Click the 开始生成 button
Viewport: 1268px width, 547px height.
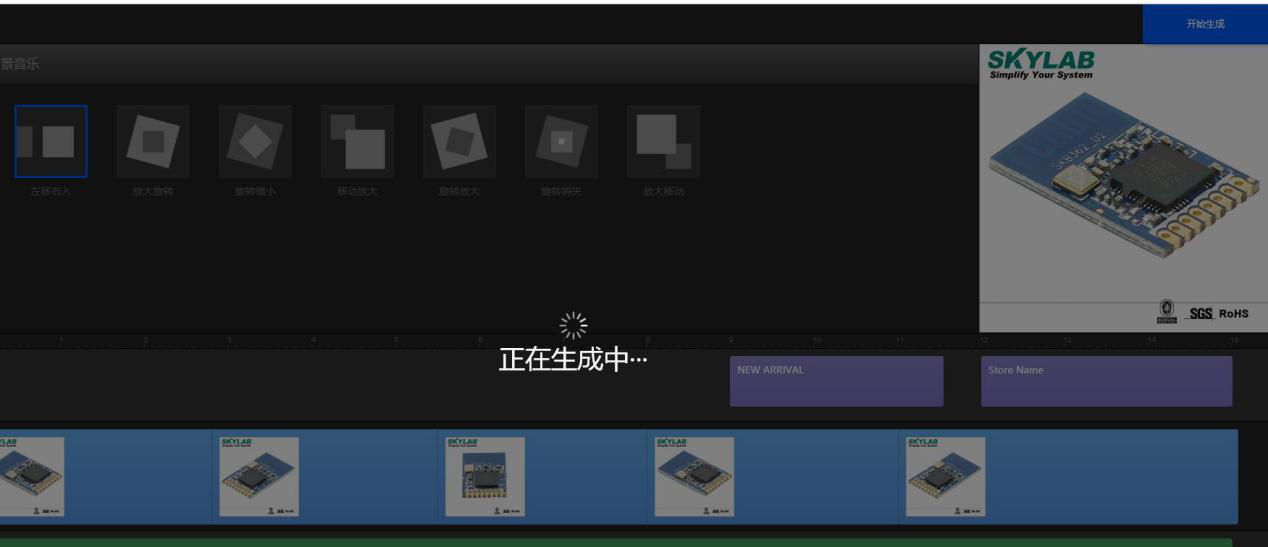1205,24
